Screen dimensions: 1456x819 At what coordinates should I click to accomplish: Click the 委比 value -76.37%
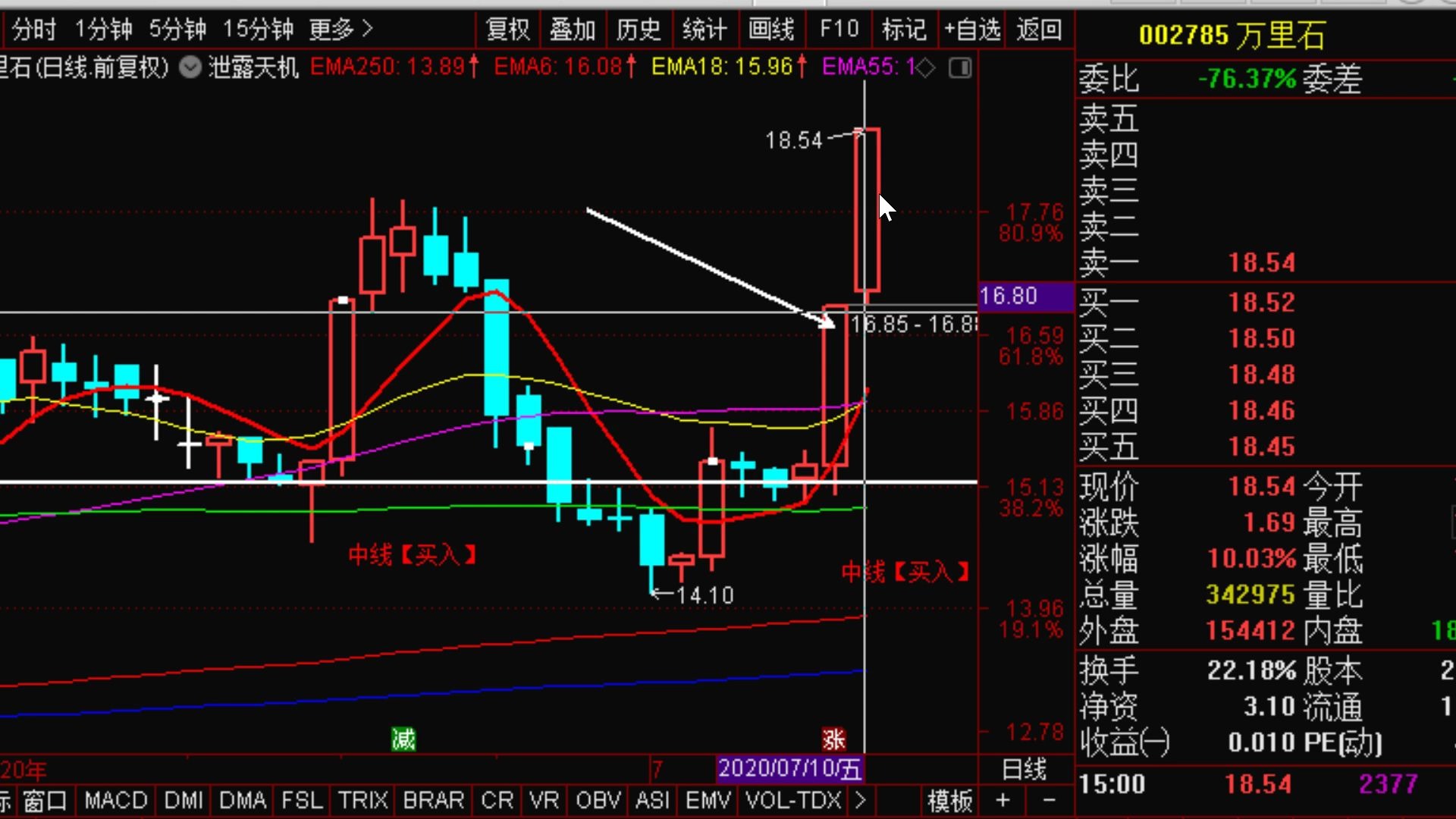point(1247,79)
